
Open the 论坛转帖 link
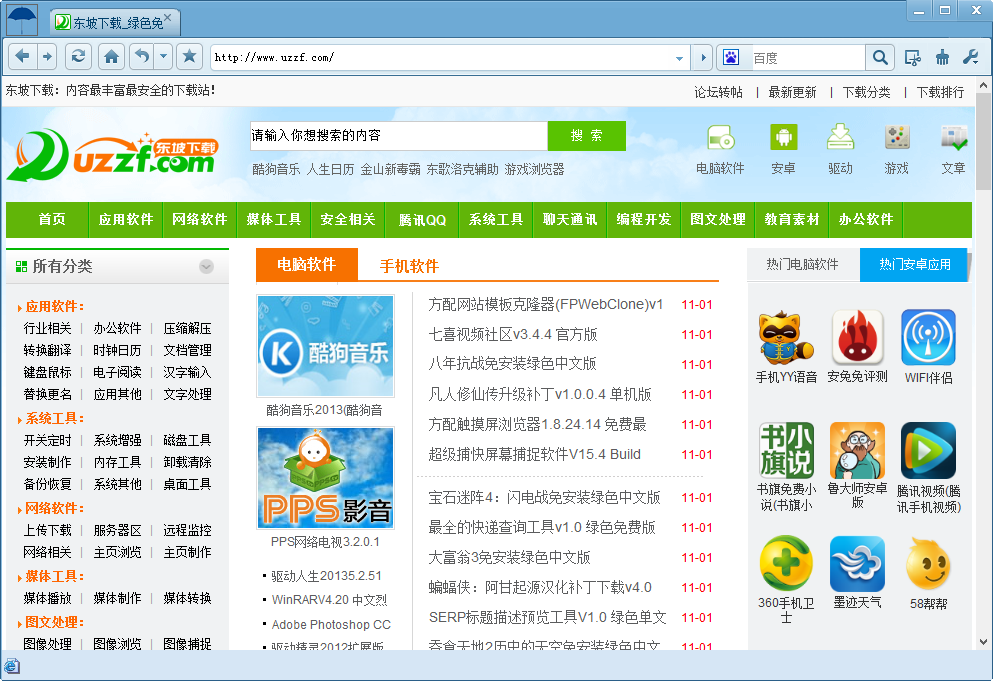click(718, 92)
